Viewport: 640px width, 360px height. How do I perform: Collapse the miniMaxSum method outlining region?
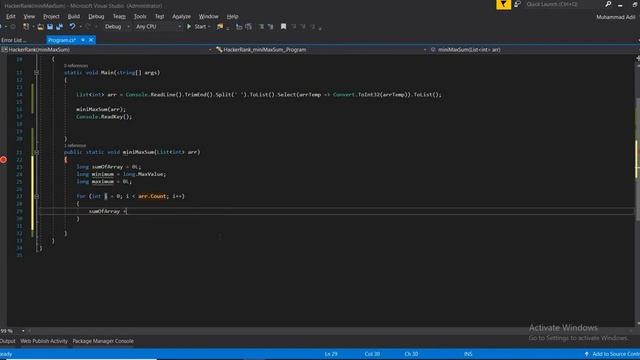pos(36,152)
